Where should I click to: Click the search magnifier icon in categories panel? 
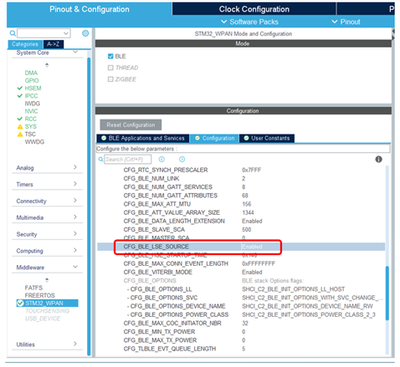coord(13,33)
